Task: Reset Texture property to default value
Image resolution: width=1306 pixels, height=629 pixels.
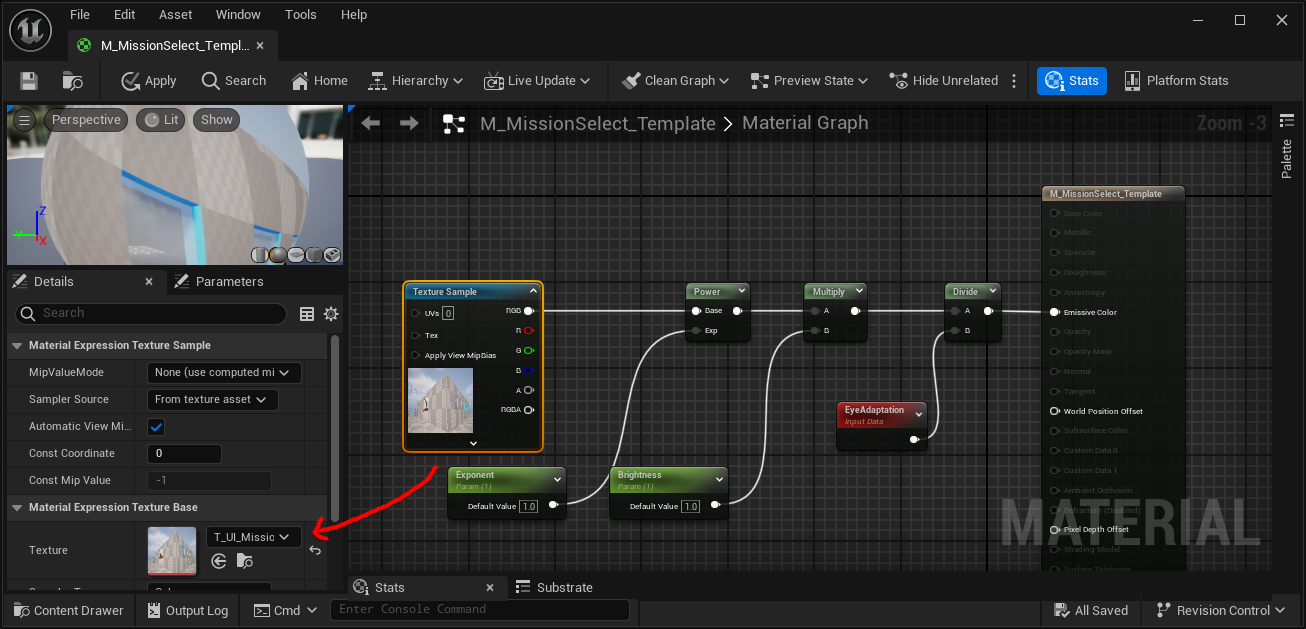Action: [x=315, y=551]
